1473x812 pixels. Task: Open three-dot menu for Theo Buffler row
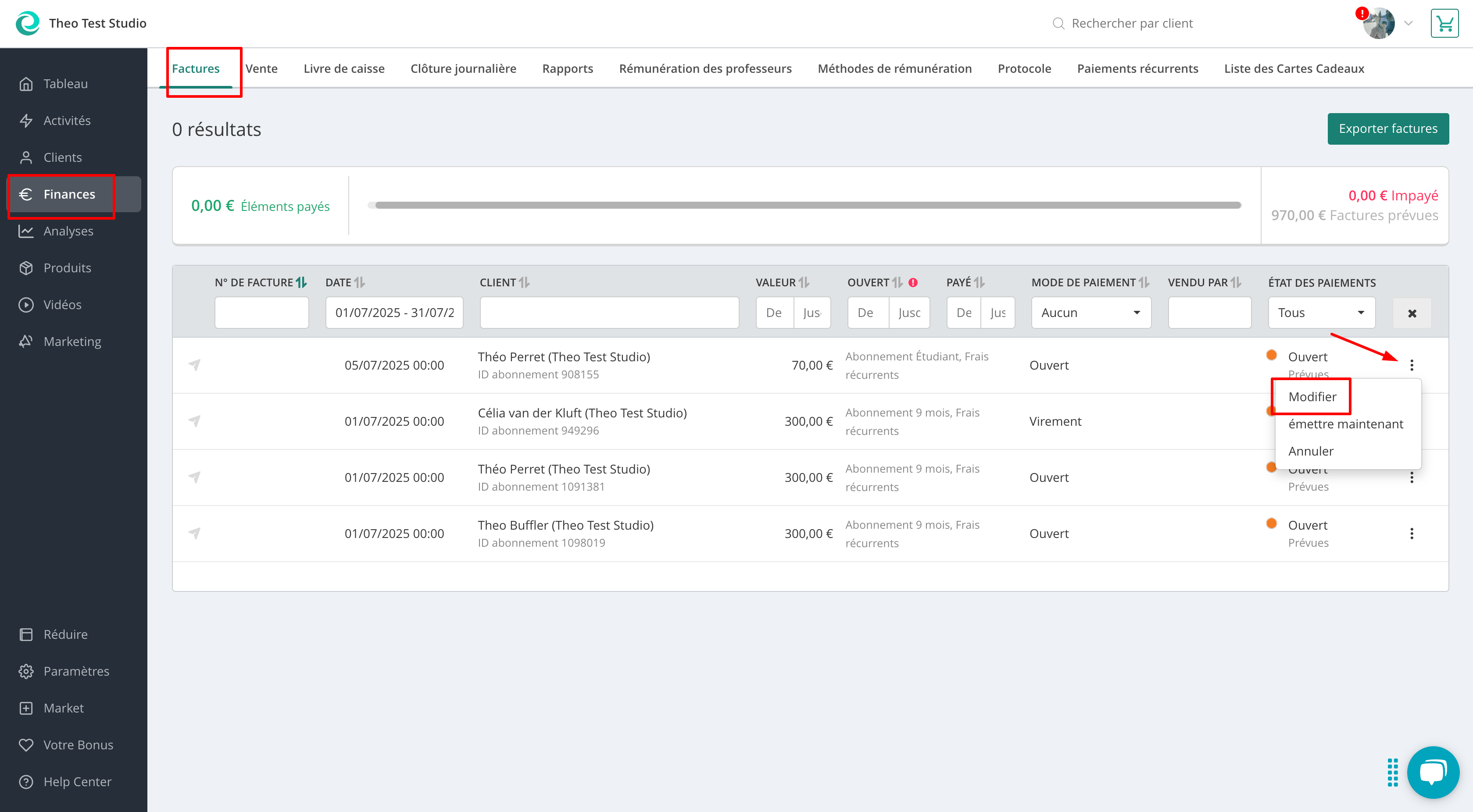[1412, 534]
